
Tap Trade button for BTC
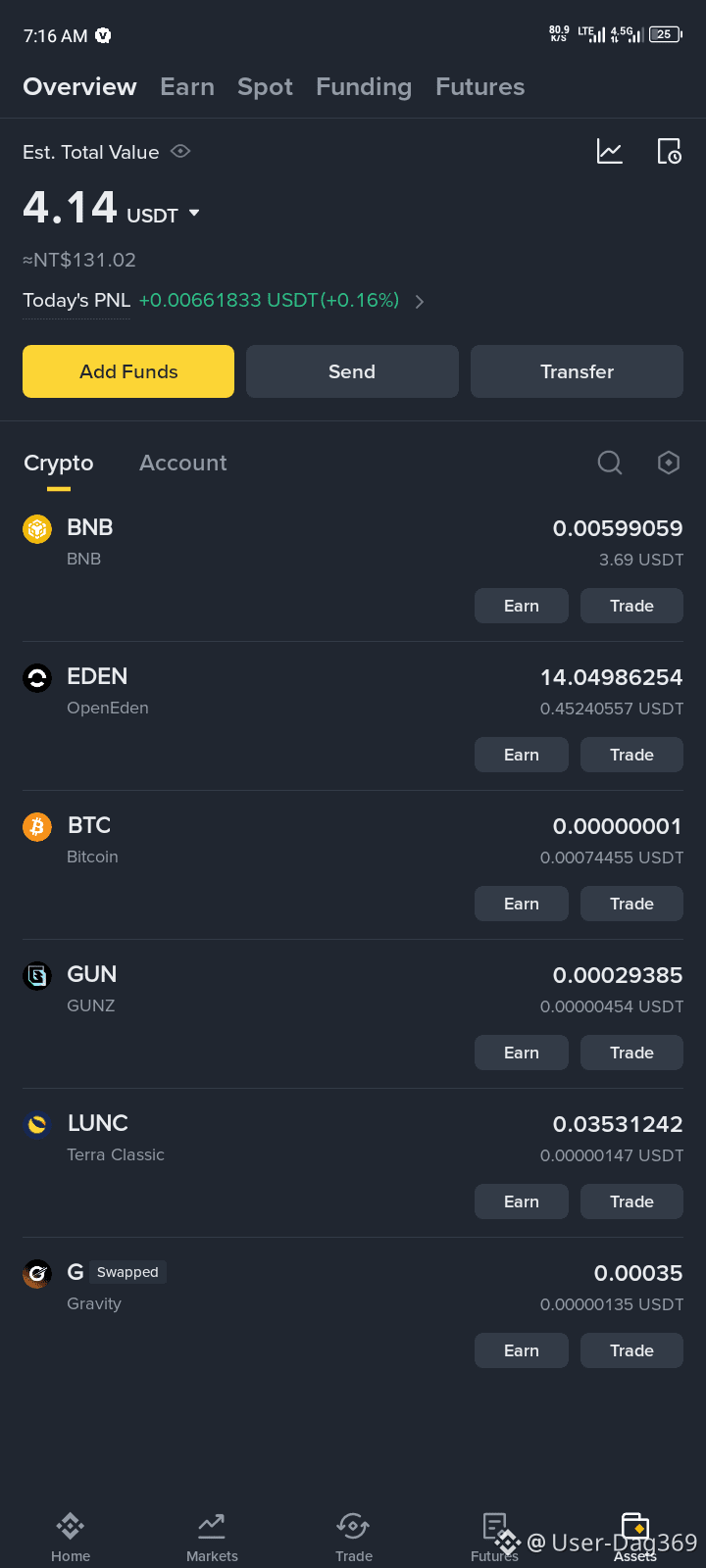pos(631,904)
